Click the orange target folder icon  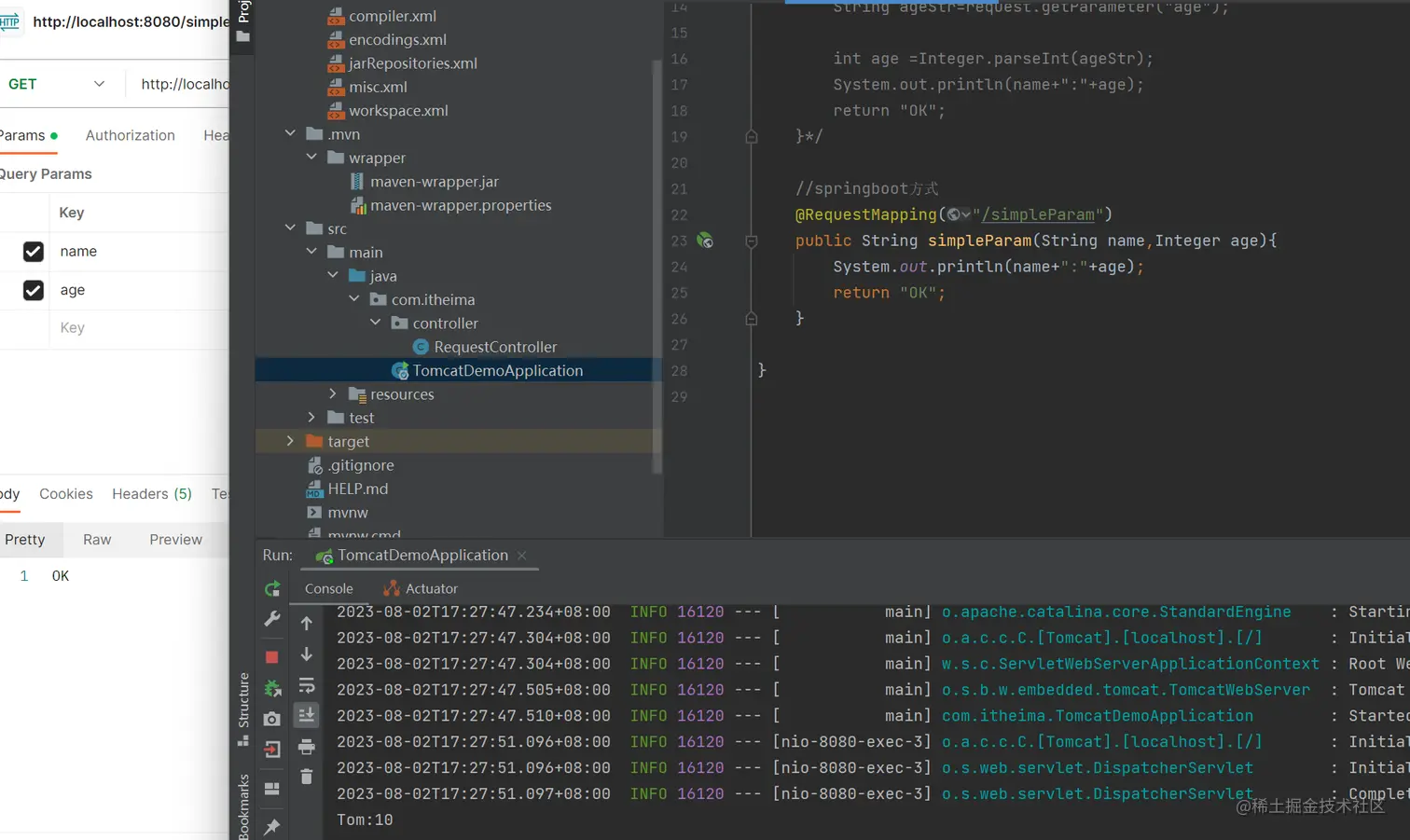315,441
